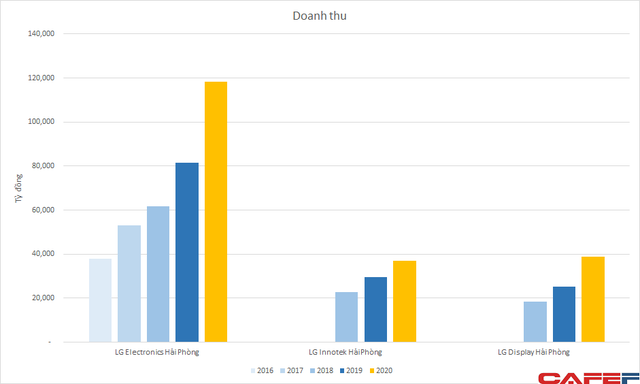640x384 pixels.
Task: Select LG Electronics Hải Phòng 2019 dark blue bar
Action: tap(187, 252)
